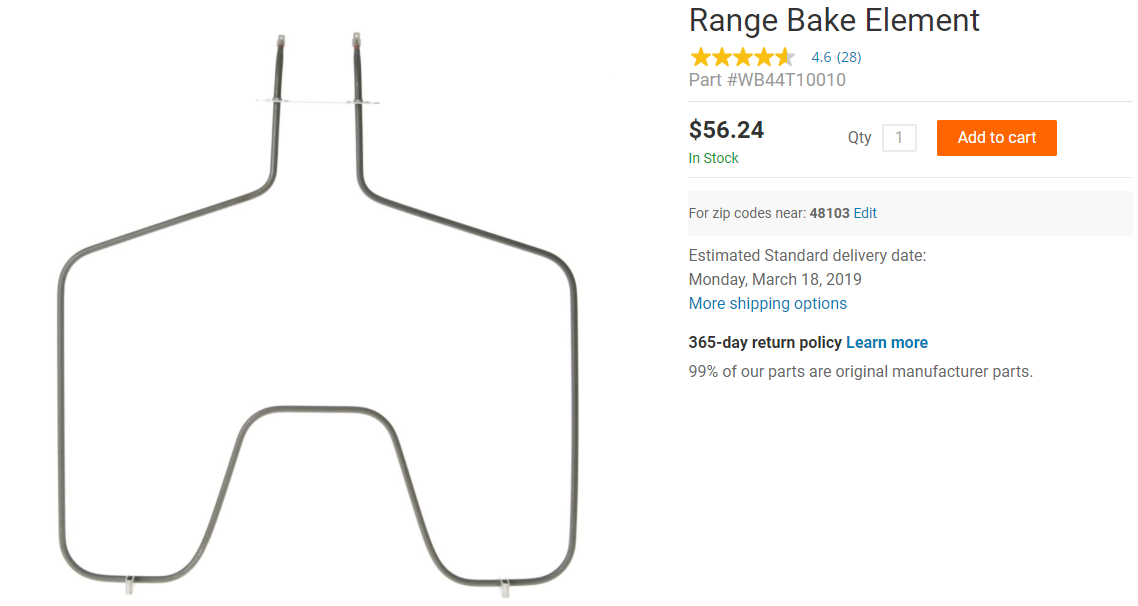Click the last partially filled rating star
This screenshot has height=606, width=1138.
coord(785,57)
